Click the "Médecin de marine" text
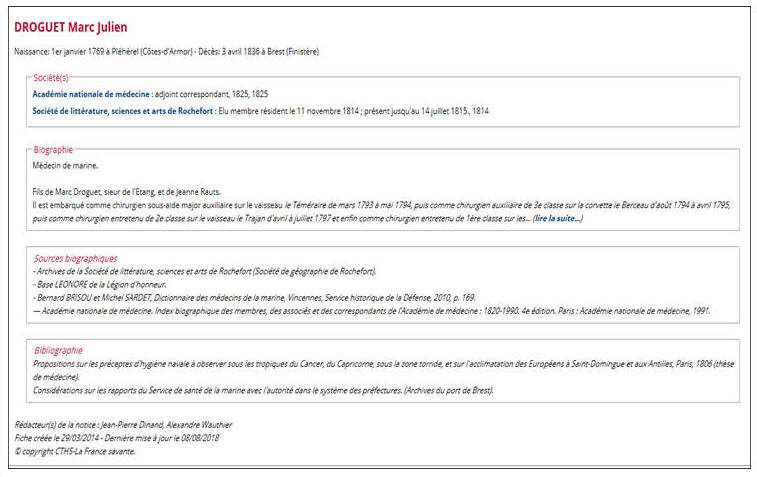Viewport: 757px width, 477px height. point(66,165)
